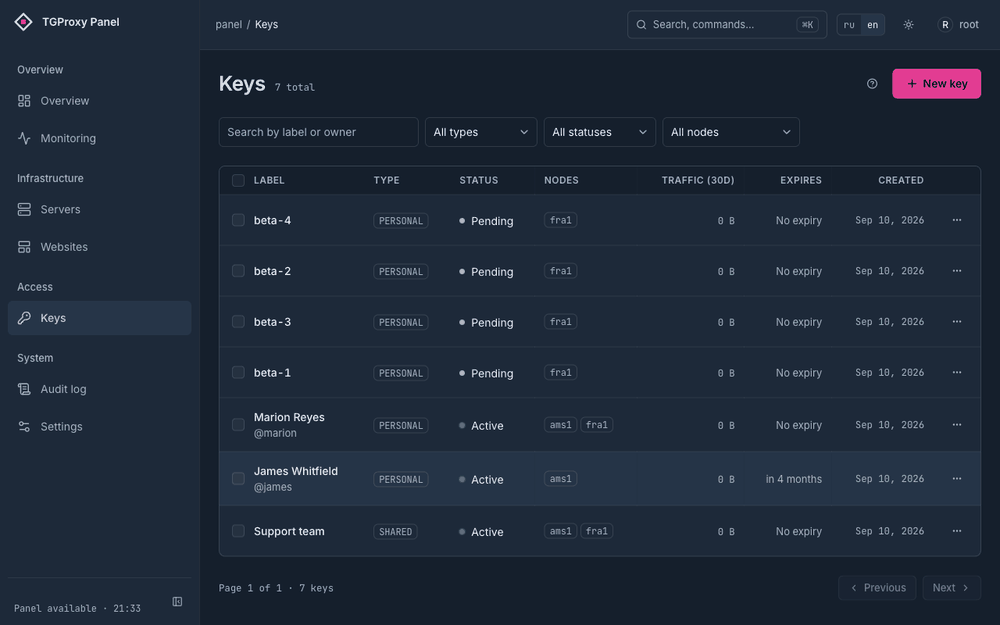The width and height of the screenshot is (1000, 625).
Task: Click the TRAFFIC (30D) column header
Action: (698, 180)
